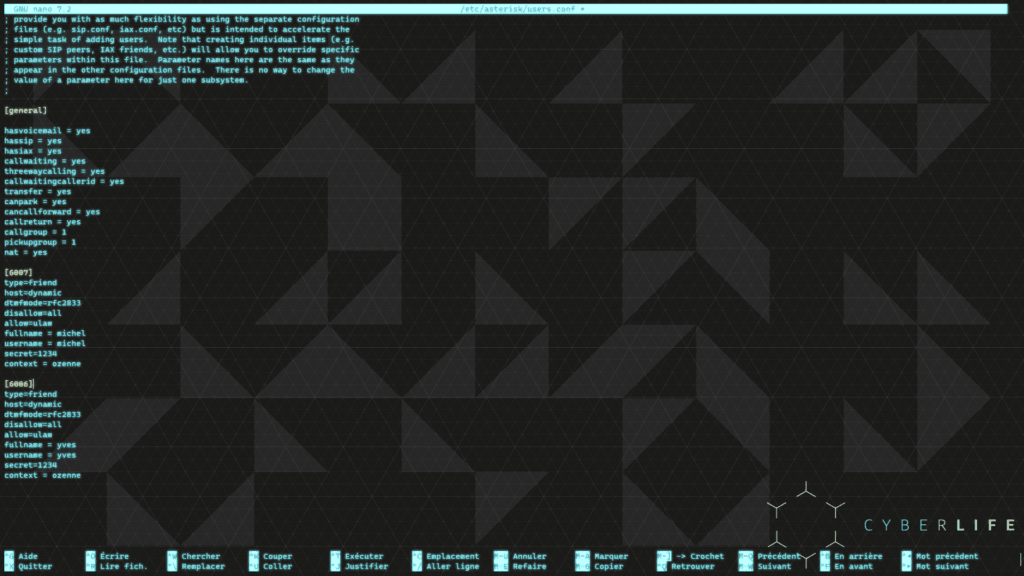This screenshot has width=1024, height=576.
Task: Click the line fullname = michel
Action: [x=44, y=333]
